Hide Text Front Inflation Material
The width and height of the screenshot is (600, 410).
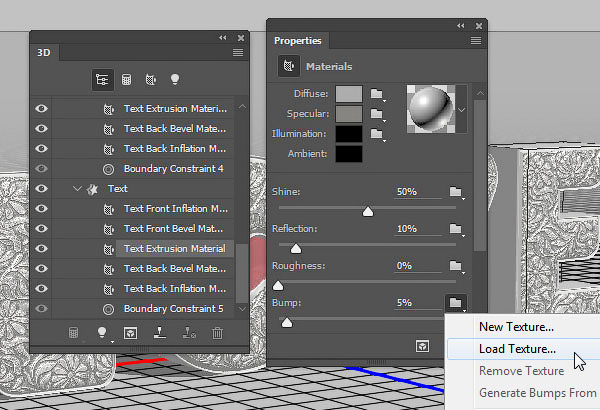pyautogui.click(x=41, y=208)
